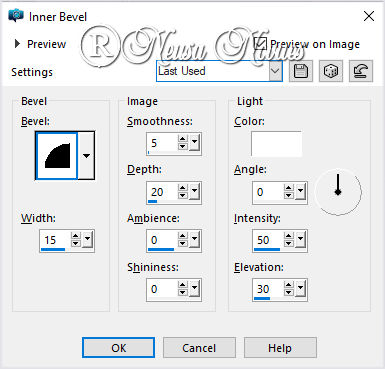The width and height of the screenshot is (385, 369).
Task: Increase Width with the up arrow
Action: (76, 236)
